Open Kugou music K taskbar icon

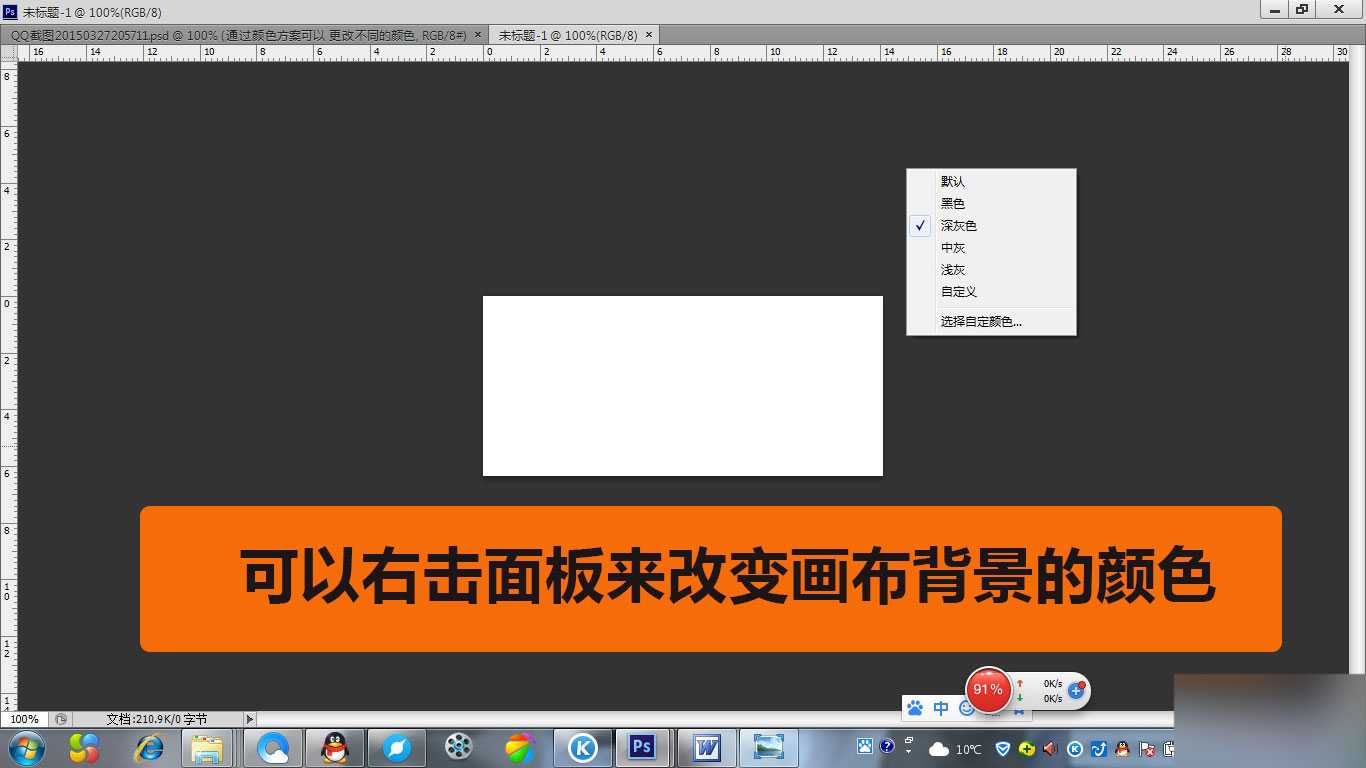(x=582, y=748)
